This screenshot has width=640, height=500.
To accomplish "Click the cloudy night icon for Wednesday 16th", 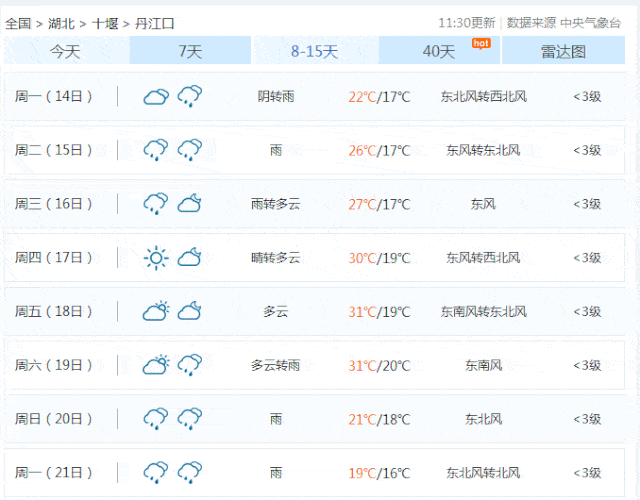I will coord(190,204).
